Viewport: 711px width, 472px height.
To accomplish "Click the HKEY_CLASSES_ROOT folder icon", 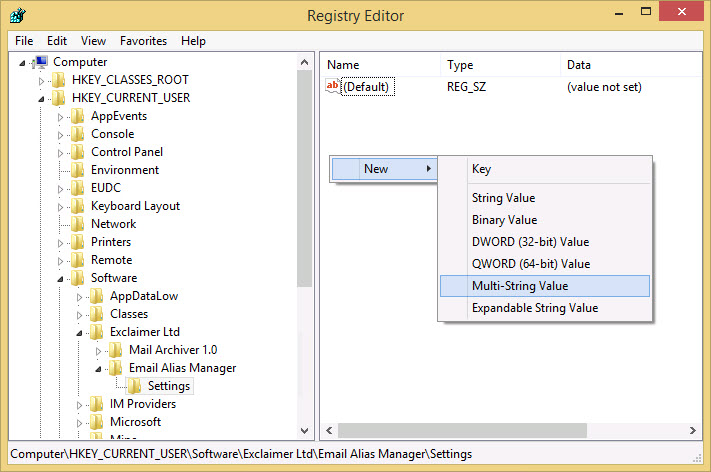I will [58, 80].
